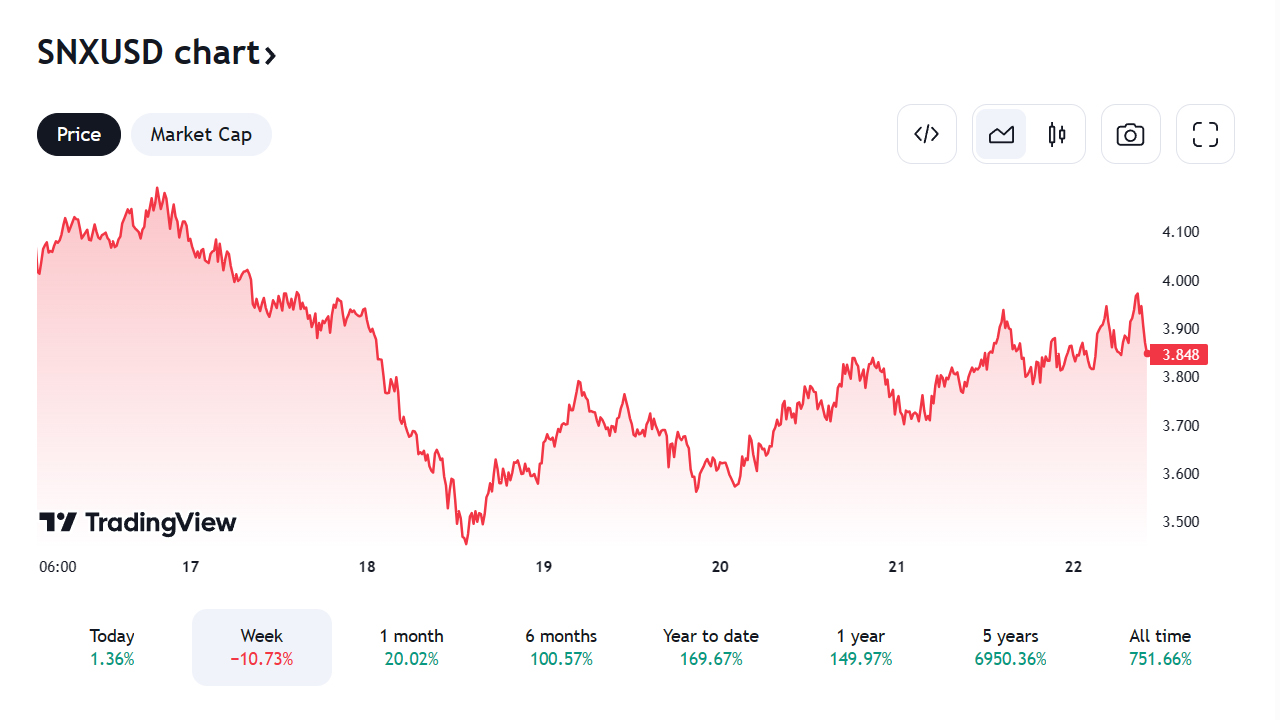Display the All time range
This screenshot has width=1280, height=720.
(1160, 647)
